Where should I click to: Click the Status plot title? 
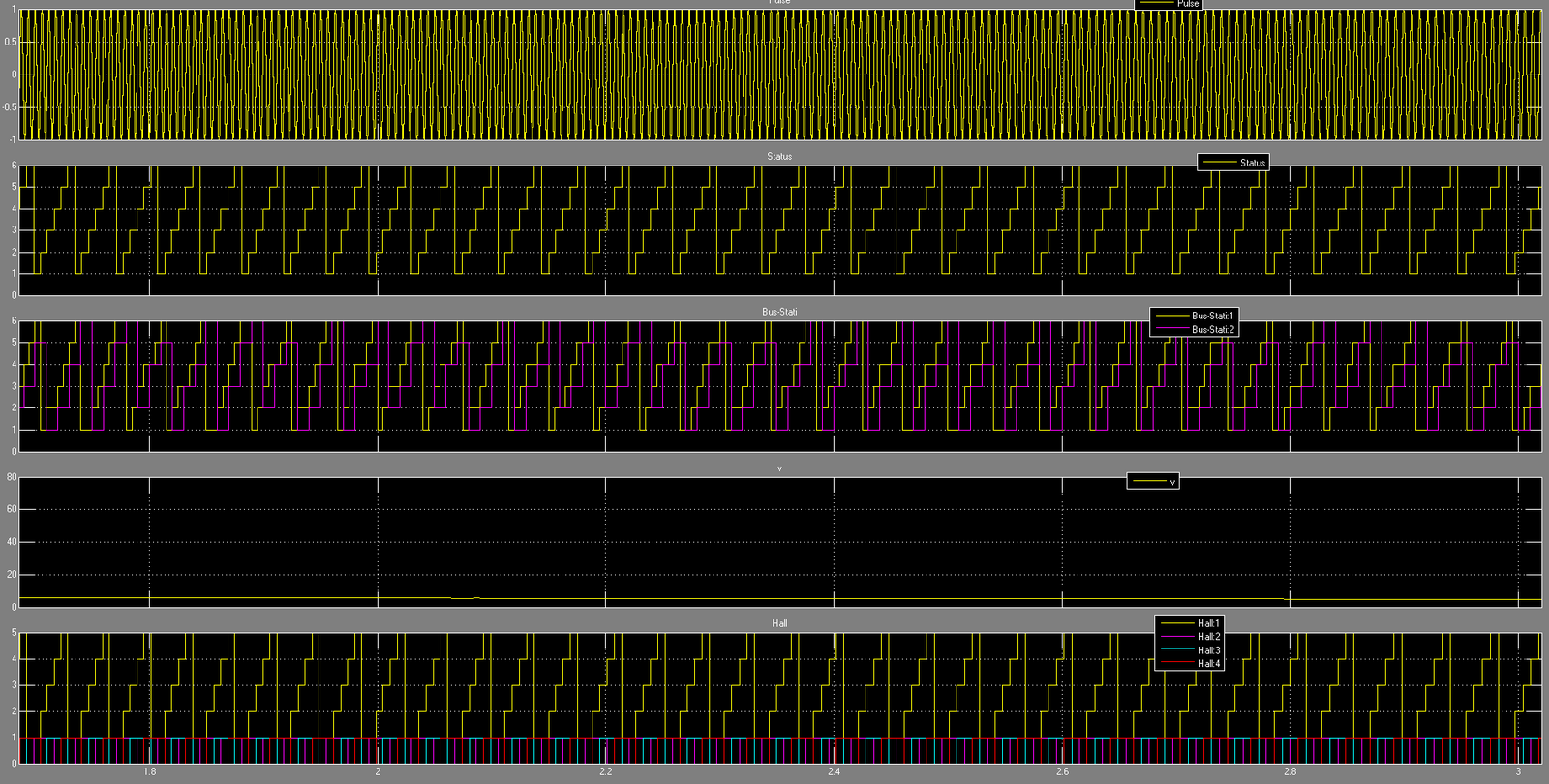point(779,156)
